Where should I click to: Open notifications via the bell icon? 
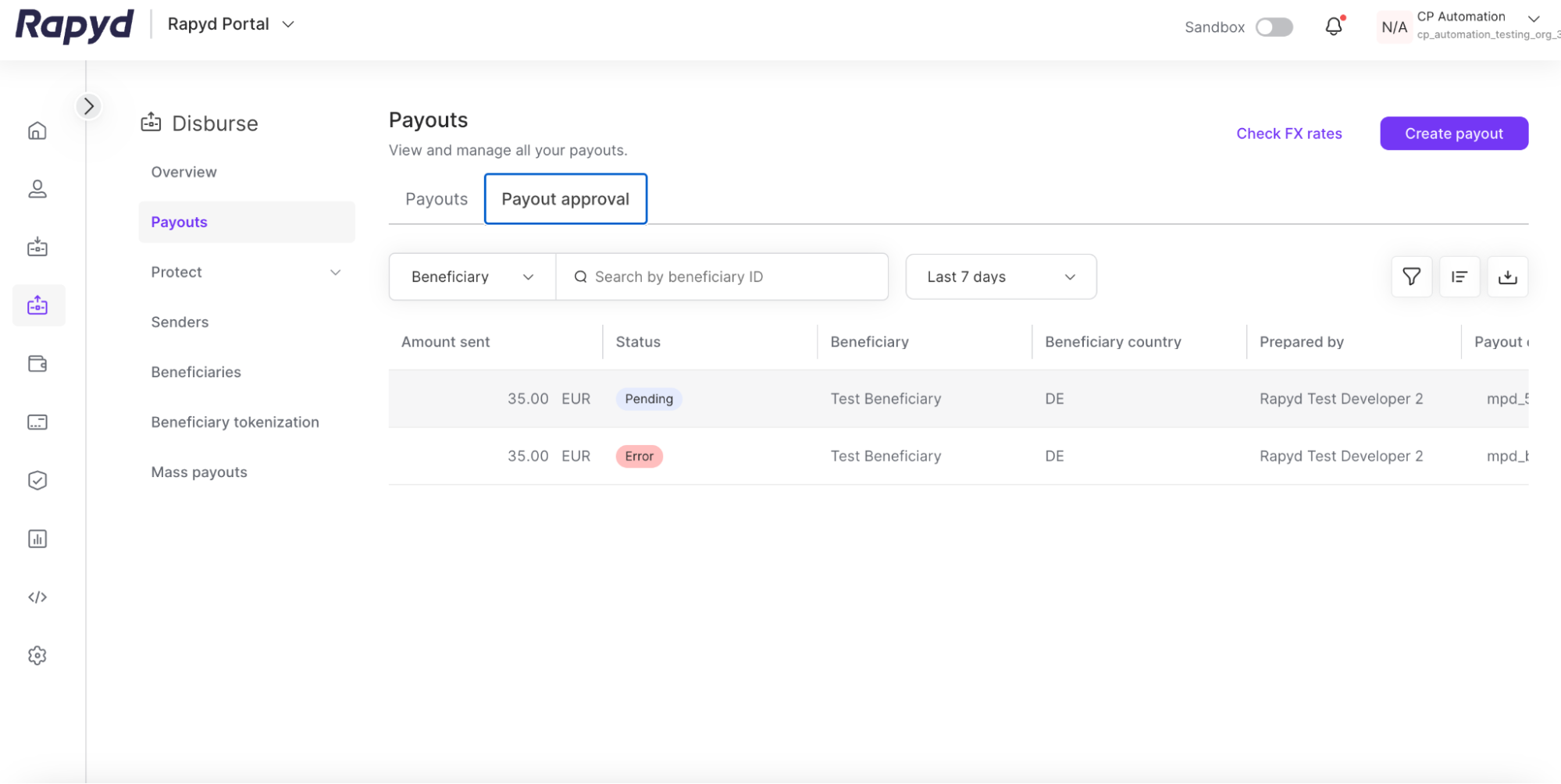[x=1333, y=26]
